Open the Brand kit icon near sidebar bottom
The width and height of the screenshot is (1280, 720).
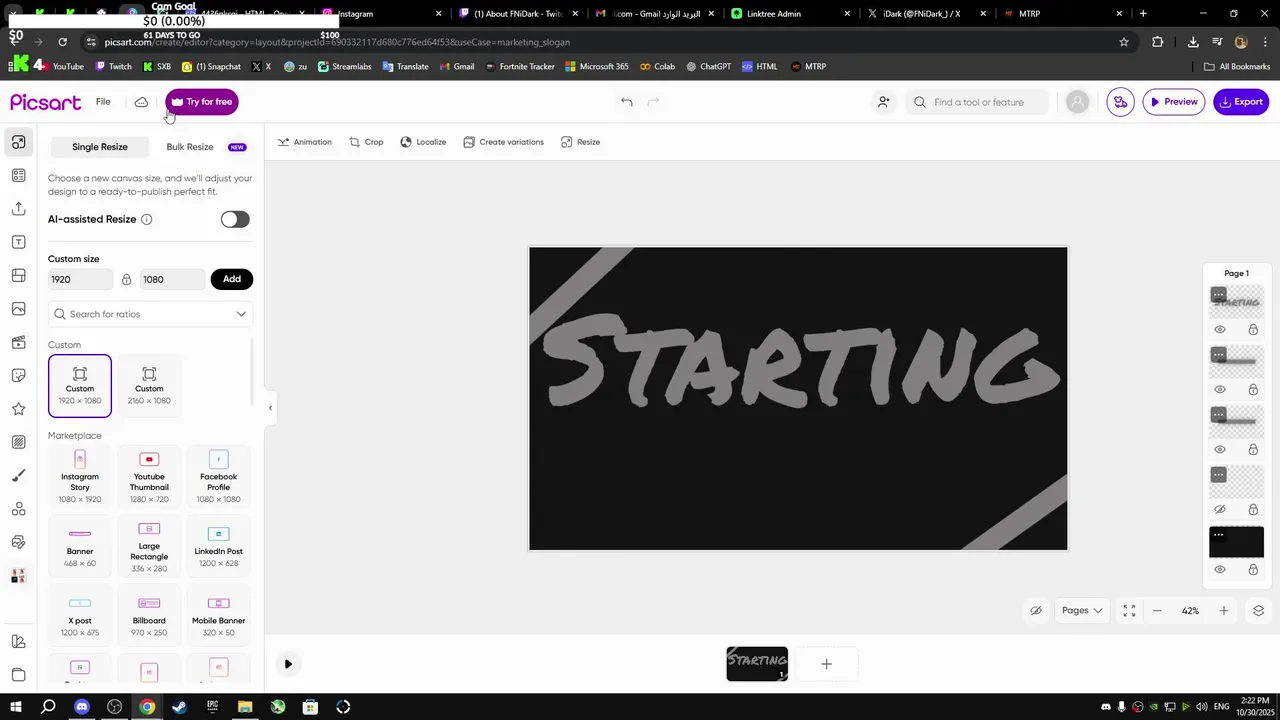pyautogui.click(x=18, y=642)
